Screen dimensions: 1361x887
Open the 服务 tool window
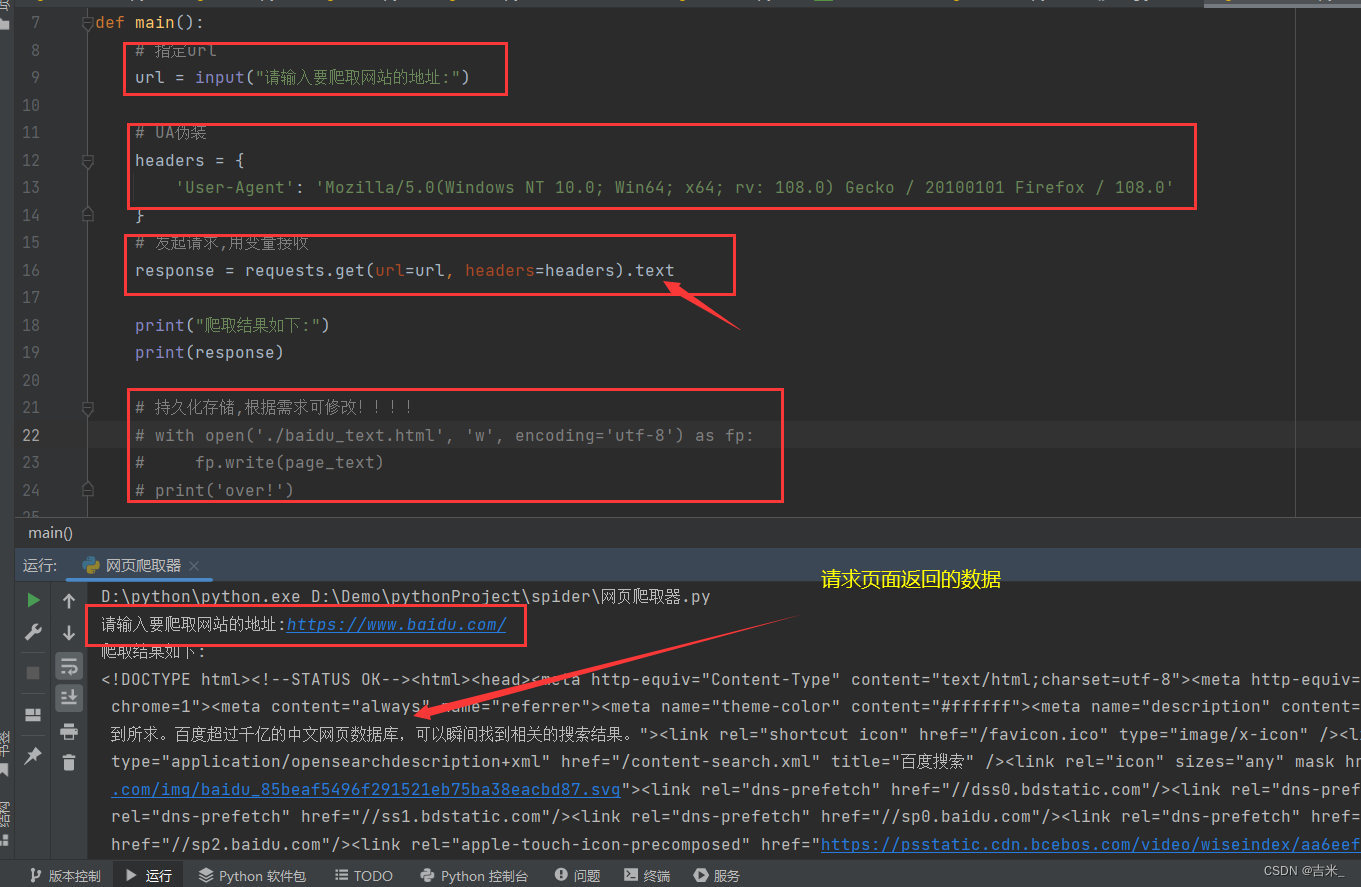coord(717,876)
